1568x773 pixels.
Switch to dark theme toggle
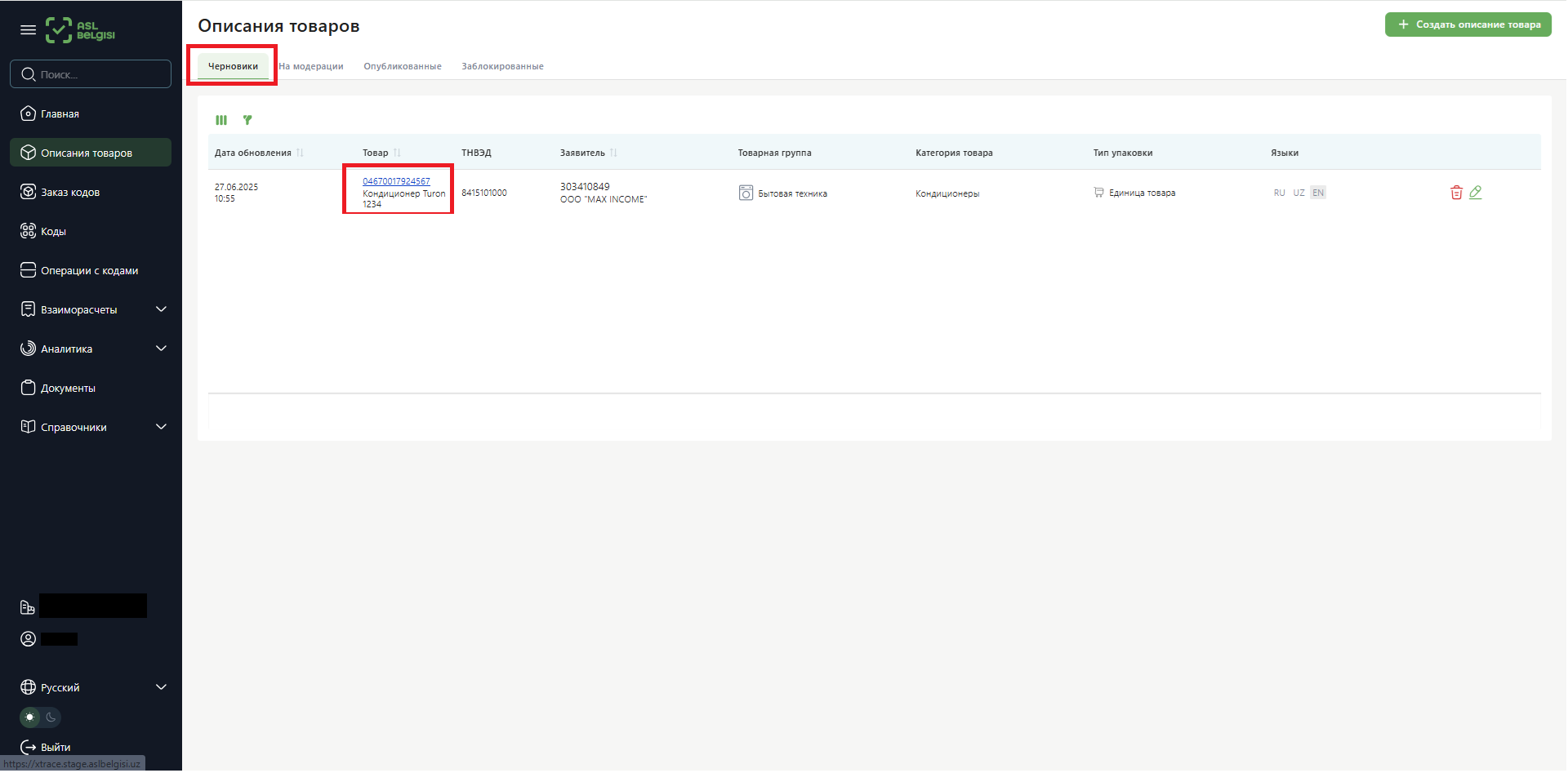coord(51,717)
